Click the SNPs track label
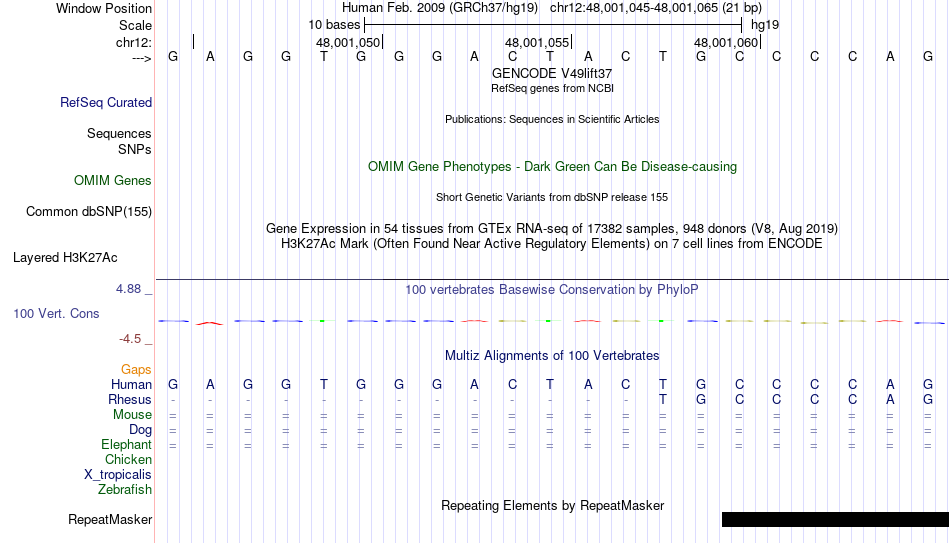Screen dimensions: 950x543 [x=135, y=149]
